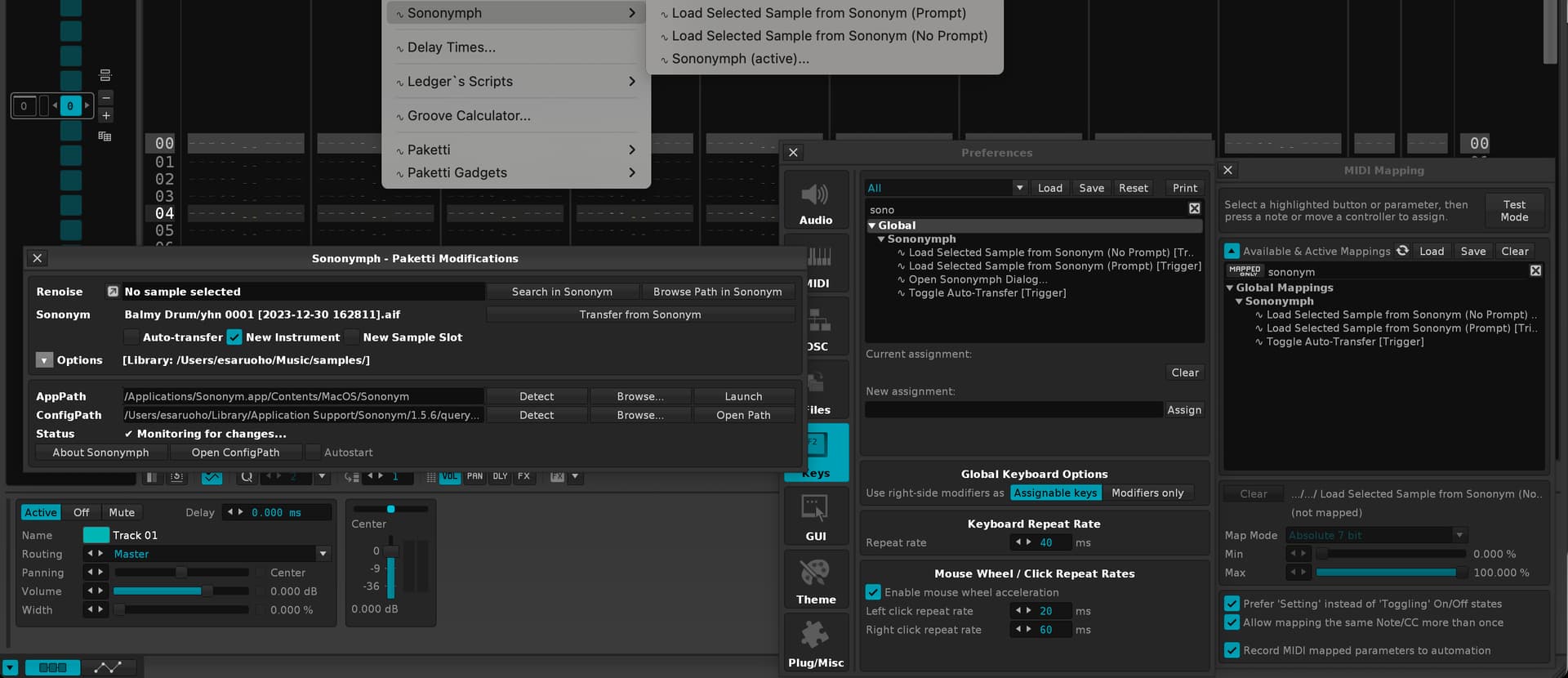The width and height of the screenshot is (1568, 678).
Task: Clear the 'sono' search in Preferences
Action: click(1195, 209)
